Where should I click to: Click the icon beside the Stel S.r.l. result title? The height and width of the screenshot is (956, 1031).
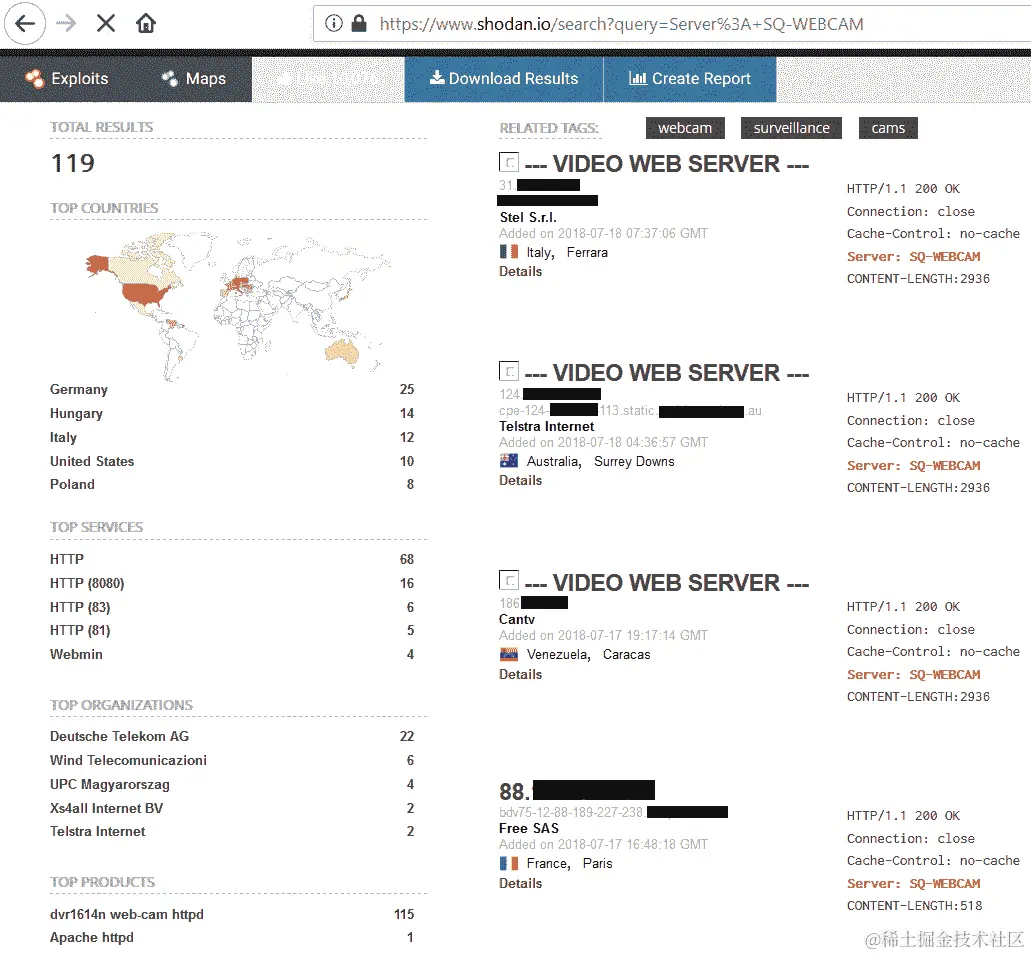click(509, 162)
